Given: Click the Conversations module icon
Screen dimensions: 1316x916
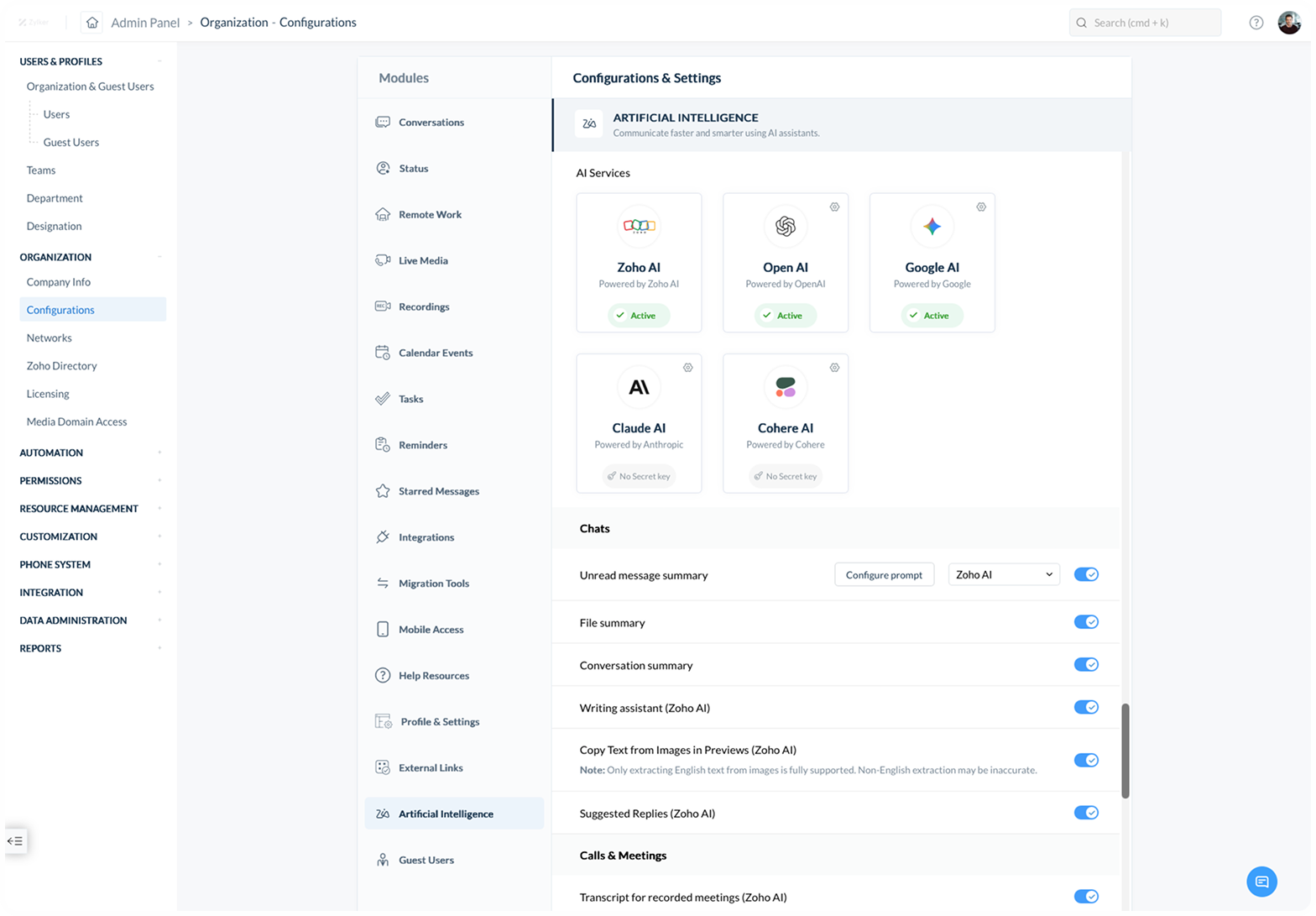Looking at the screenshot, I should pyautogui.click(x=383, y=122).
